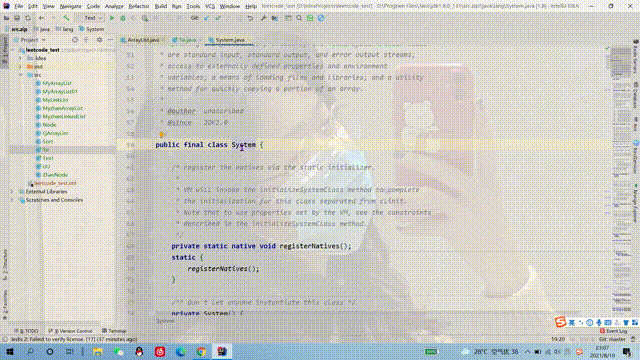Select QArrayList class in project tree
The width and height of the screenshot is (640, 360).
(x=55, y=133)
